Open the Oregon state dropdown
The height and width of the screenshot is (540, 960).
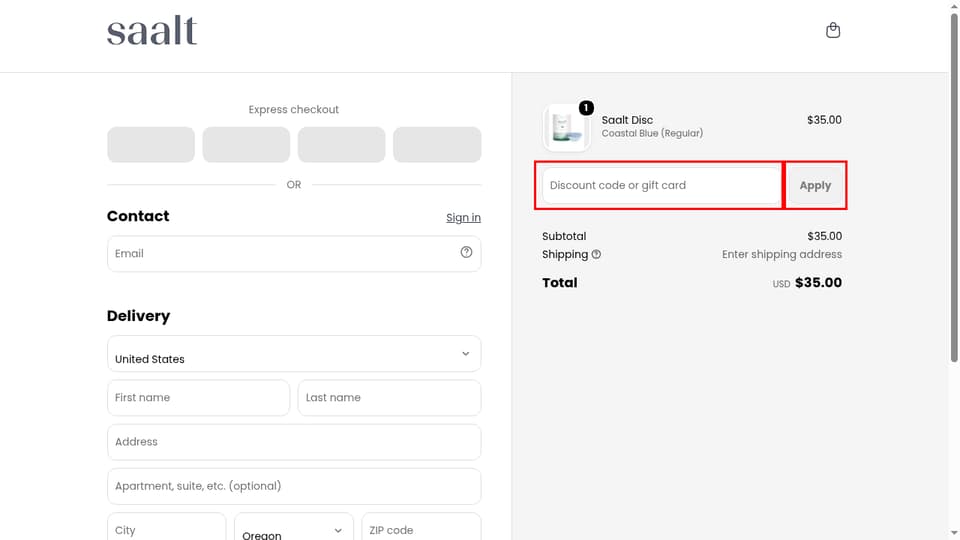[x=294, y=530]
